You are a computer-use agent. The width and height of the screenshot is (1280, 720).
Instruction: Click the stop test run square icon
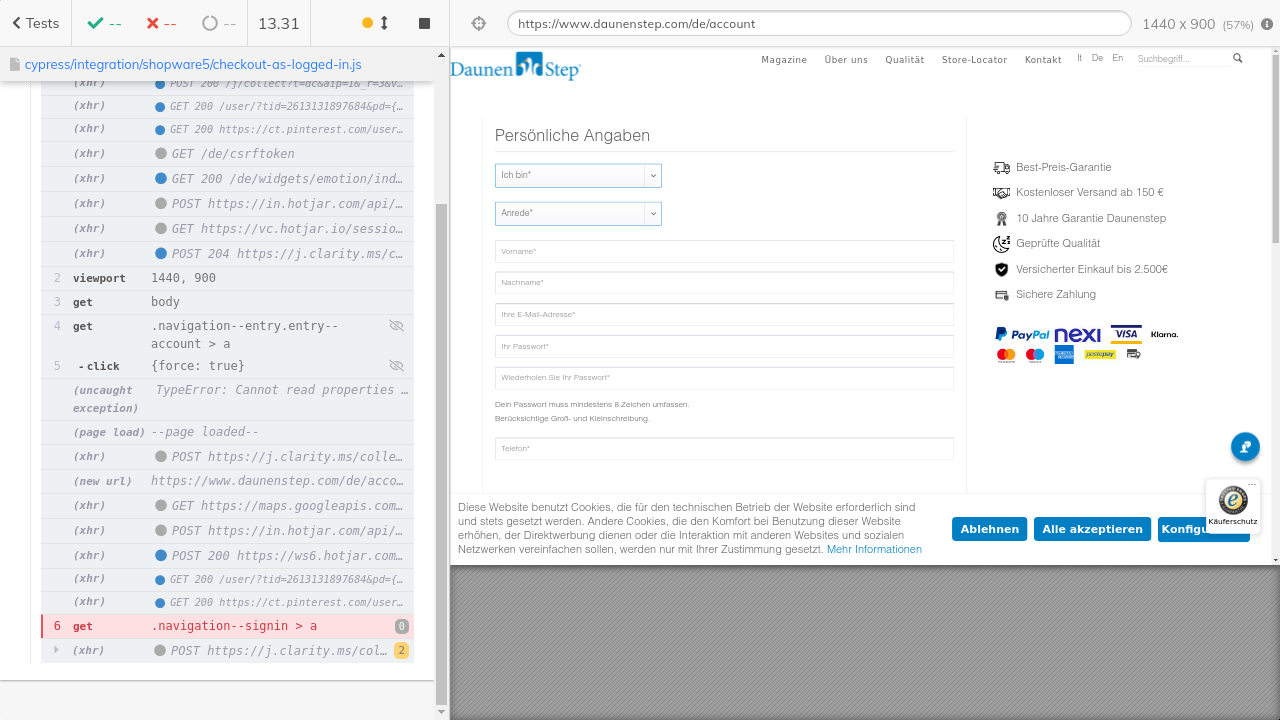point(424,23)
